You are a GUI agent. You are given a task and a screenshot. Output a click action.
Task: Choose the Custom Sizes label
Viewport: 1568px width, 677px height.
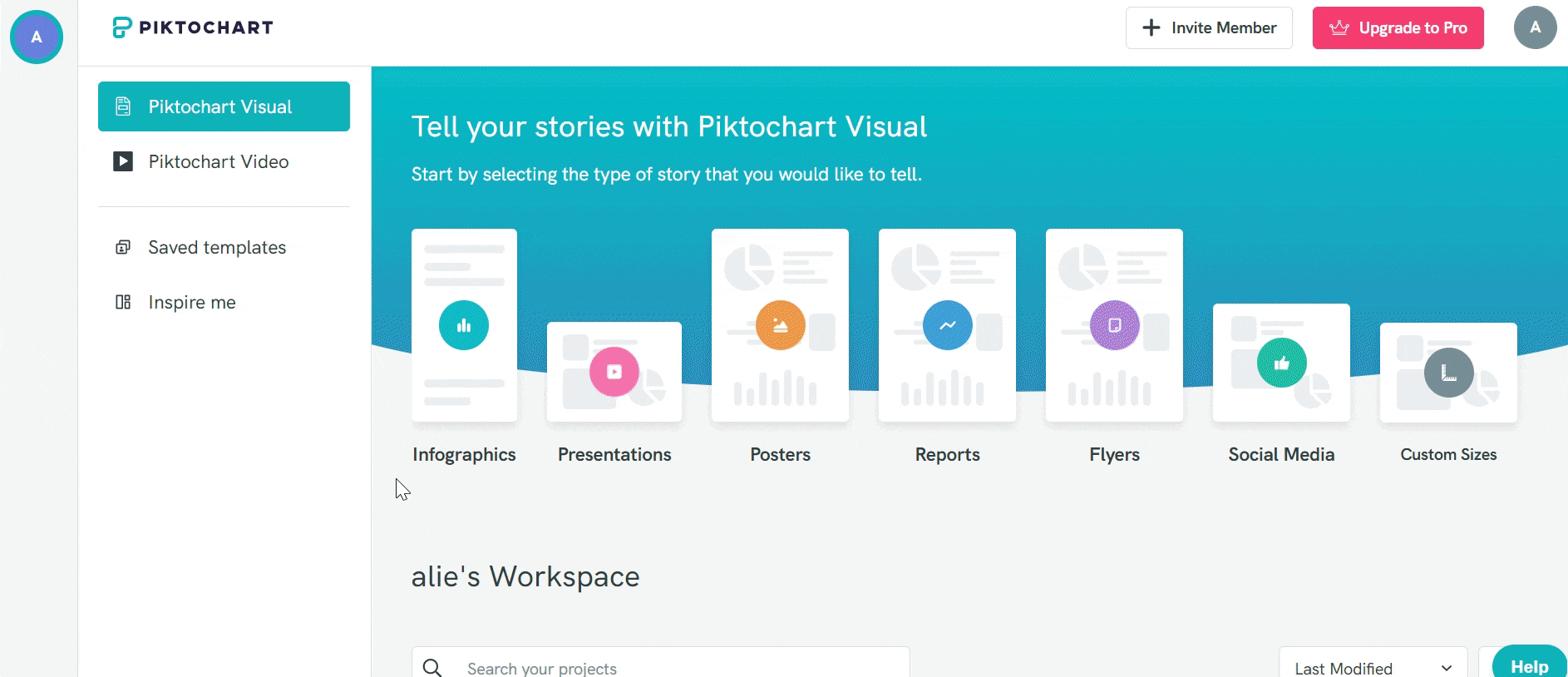click(1448, 454)
